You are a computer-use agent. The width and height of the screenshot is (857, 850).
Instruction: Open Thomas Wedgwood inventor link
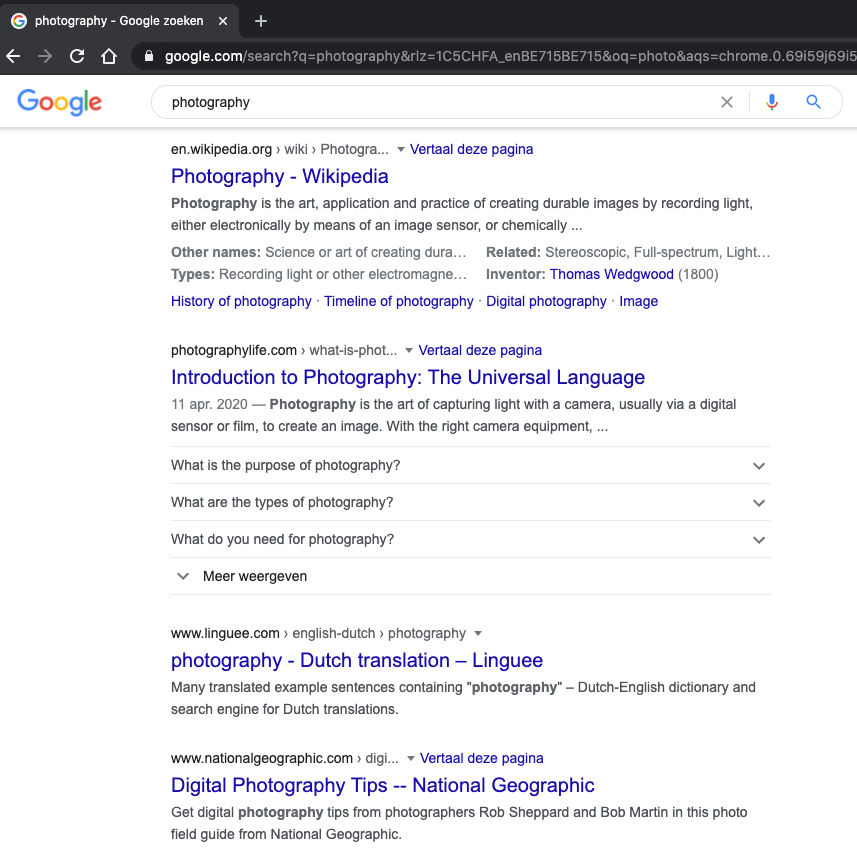pos(611,274)
